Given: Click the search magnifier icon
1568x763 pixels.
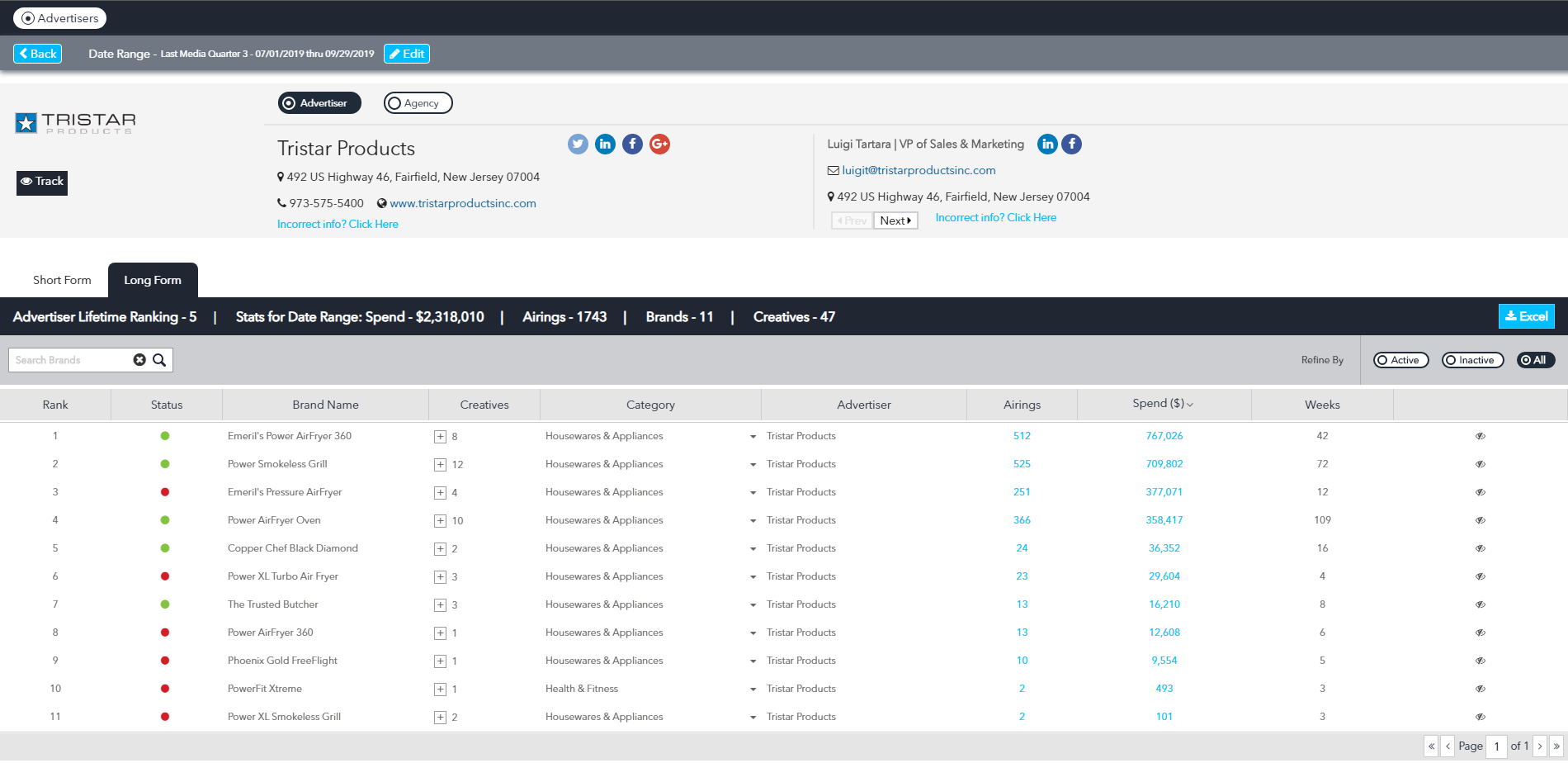Looking at the screenshot, I should [x=159, y=360].
